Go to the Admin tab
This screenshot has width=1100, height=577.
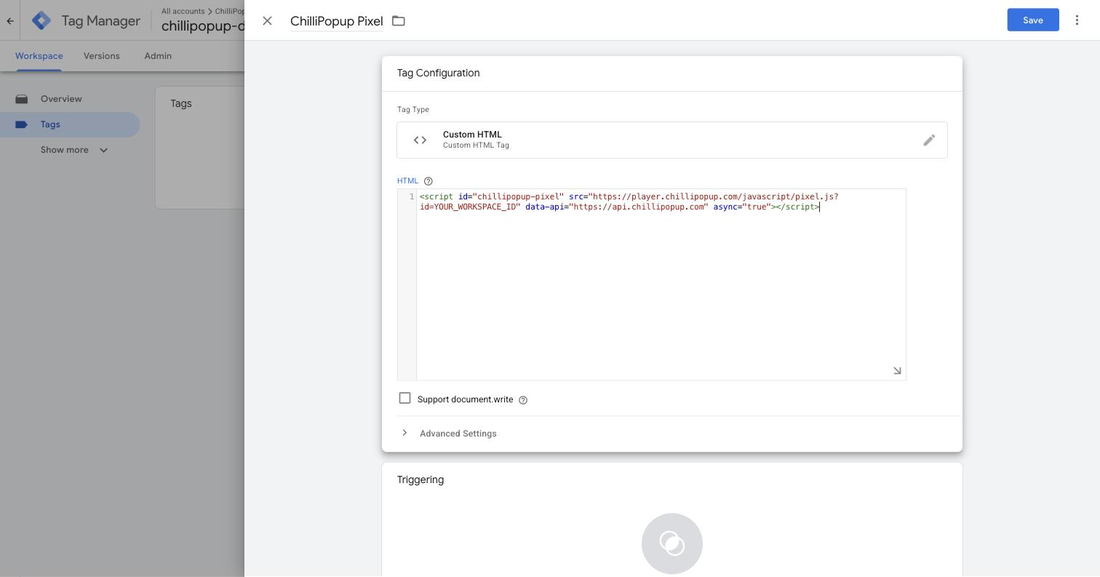click(x=158, y=56)
